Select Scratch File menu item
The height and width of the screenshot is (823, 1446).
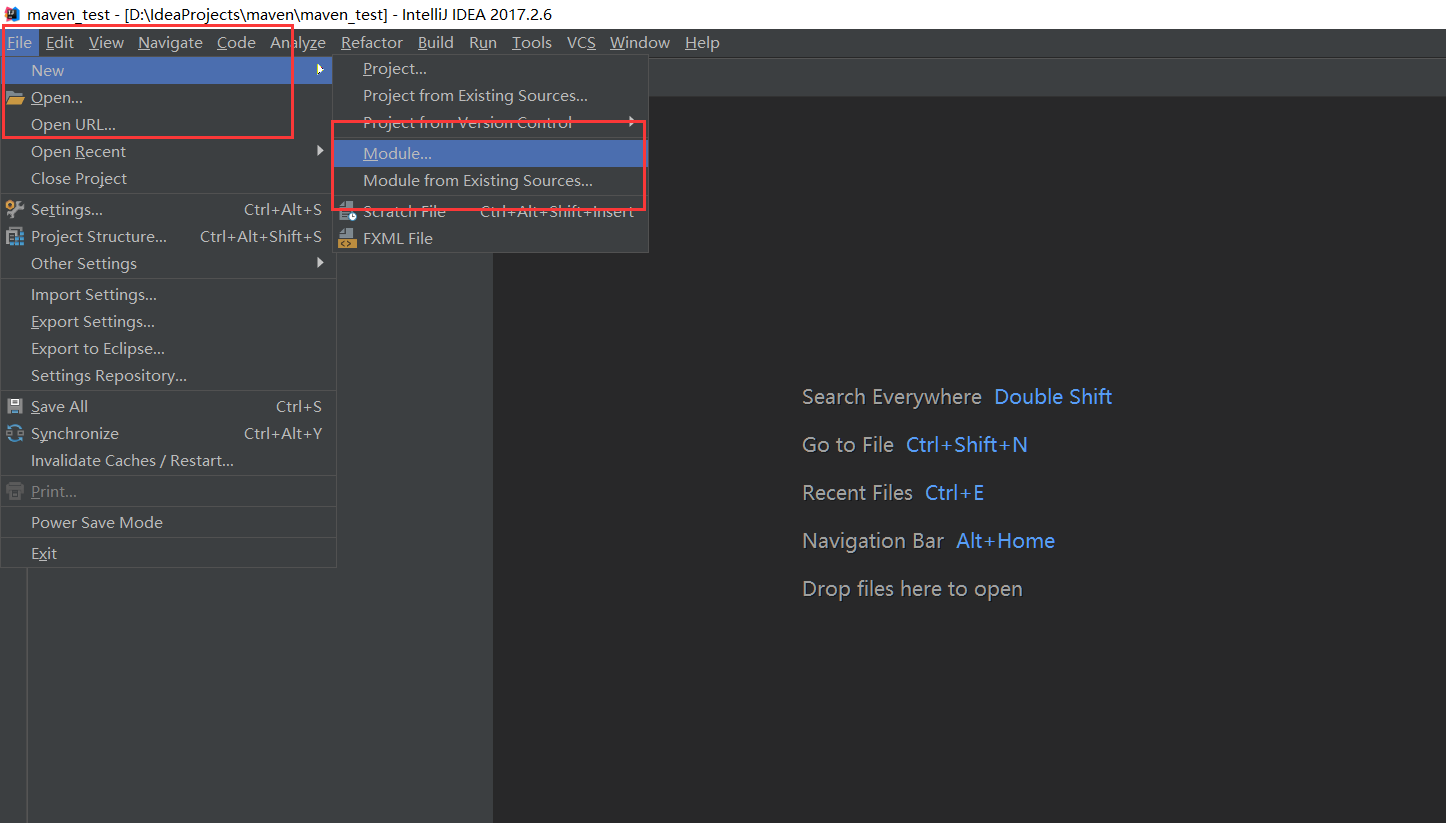491,211
